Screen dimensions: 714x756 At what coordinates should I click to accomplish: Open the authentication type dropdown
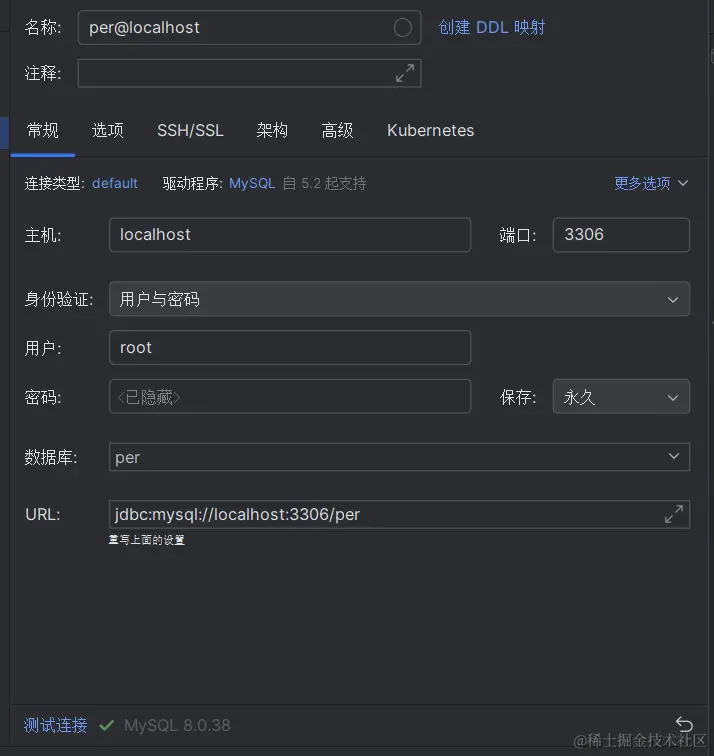(x=399, y=299)
